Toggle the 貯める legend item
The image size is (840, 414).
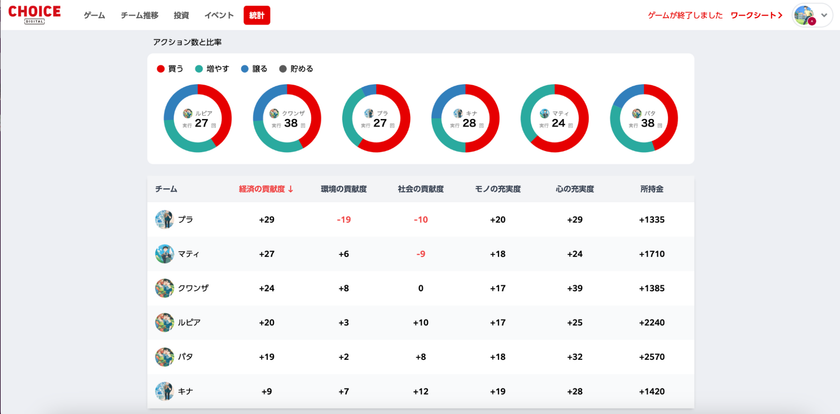click(296, 69)
